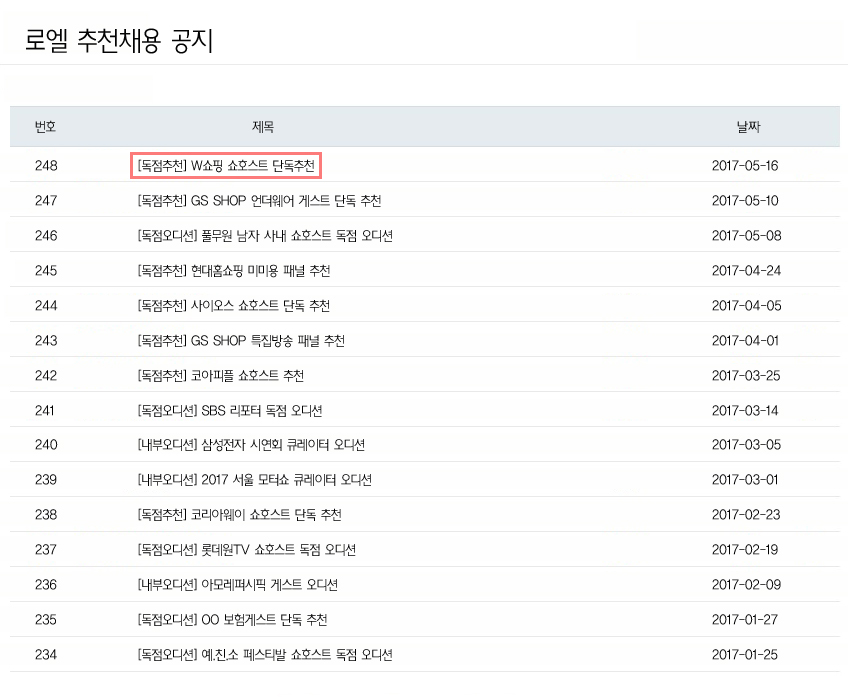Click the 번호 column header

pos(45,127)
